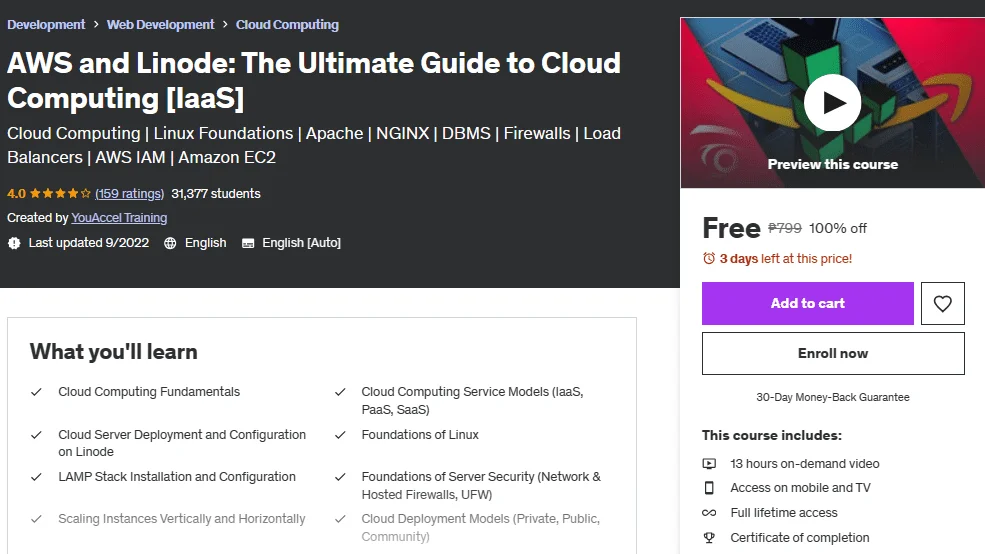The height and width of the screenshot is (554, 985).
Task: Click 'Foundations of Linux' learning item
Action: click(x=420, y=435)
